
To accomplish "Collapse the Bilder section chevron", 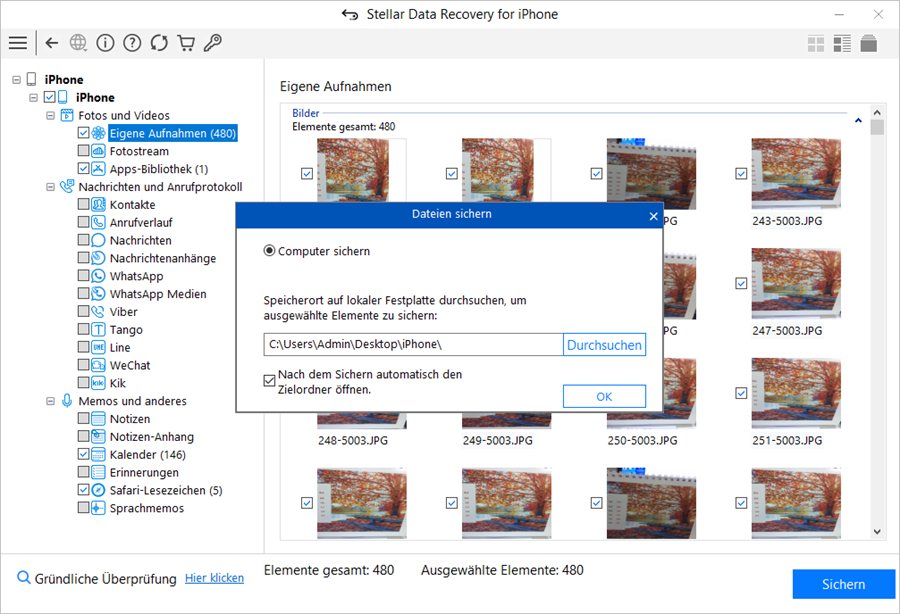I will tap(858, 120).
